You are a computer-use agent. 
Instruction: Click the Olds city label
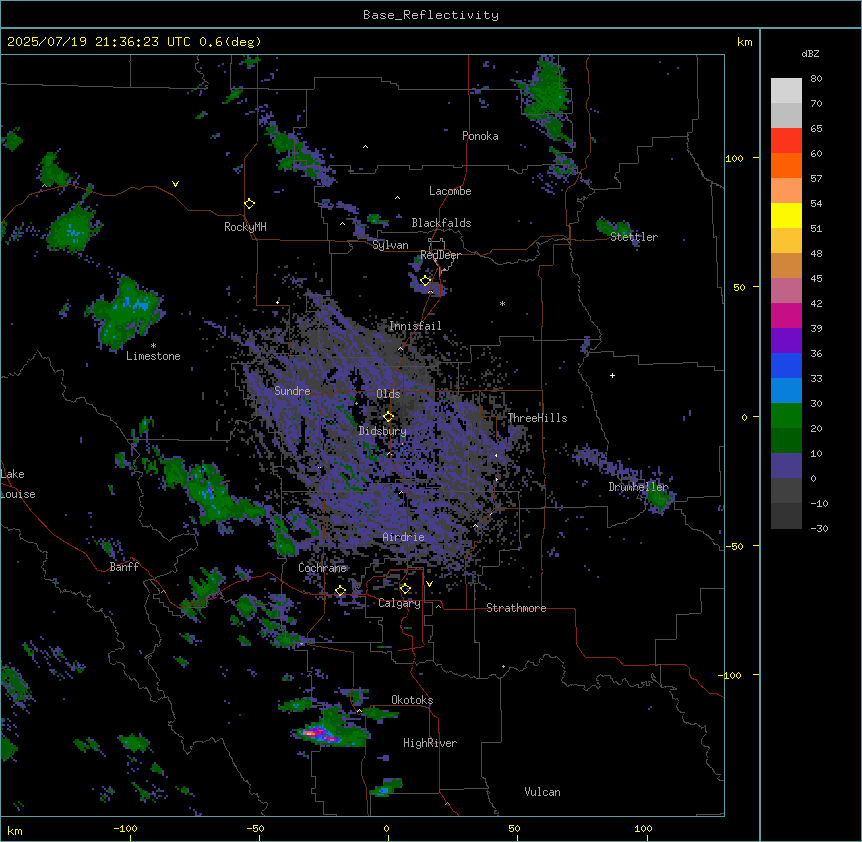click(x=388, y=394)
